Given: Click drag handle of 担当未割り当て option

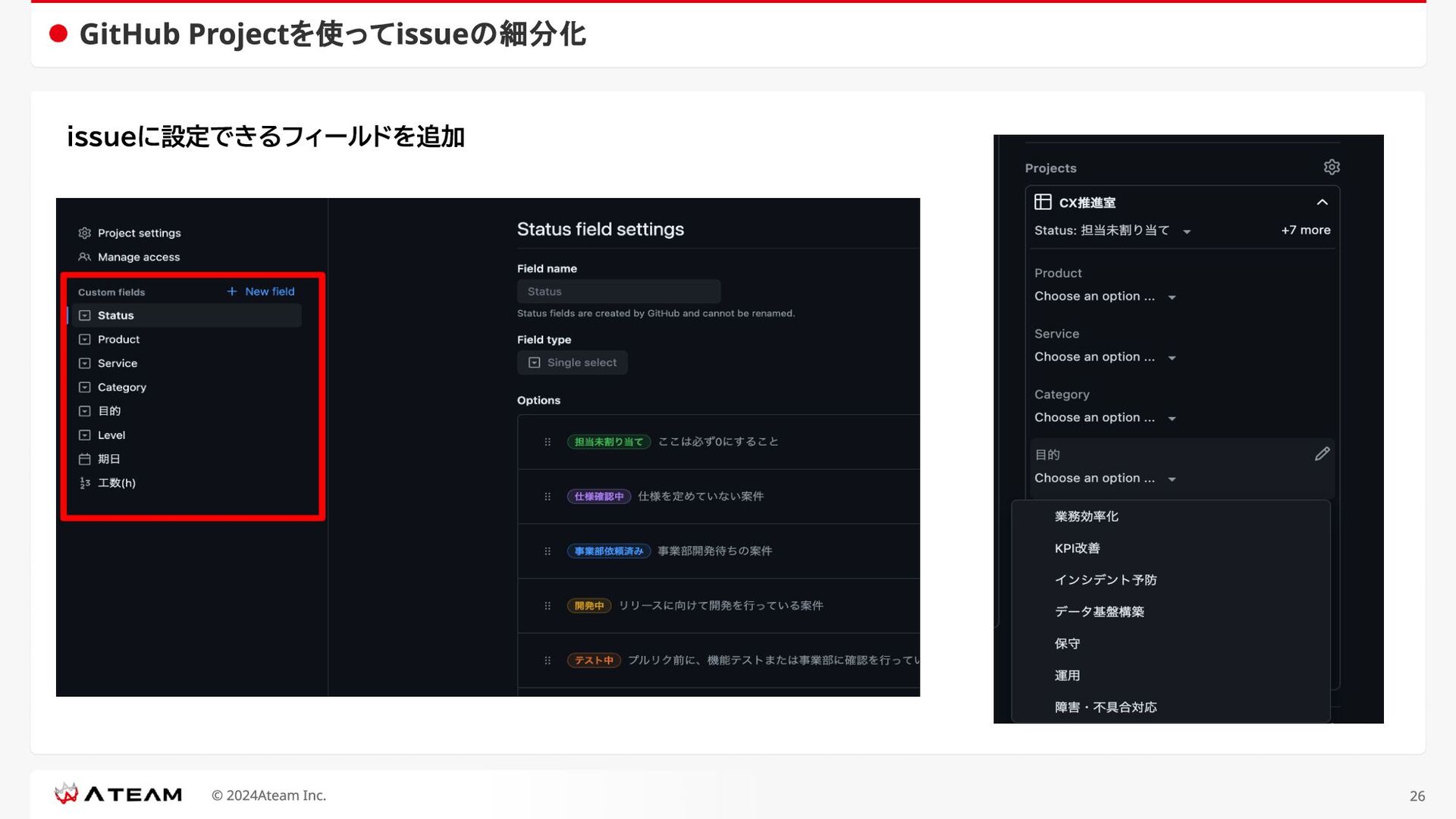Looking at the screenshot, I should [x=548, y=442].
